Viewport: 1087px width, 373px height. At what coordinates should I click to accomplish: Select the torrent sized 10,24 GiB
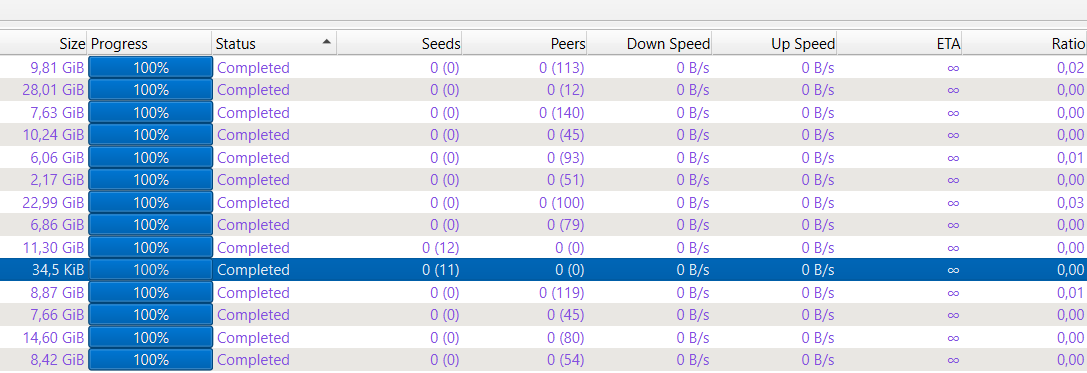coord(544,135)
